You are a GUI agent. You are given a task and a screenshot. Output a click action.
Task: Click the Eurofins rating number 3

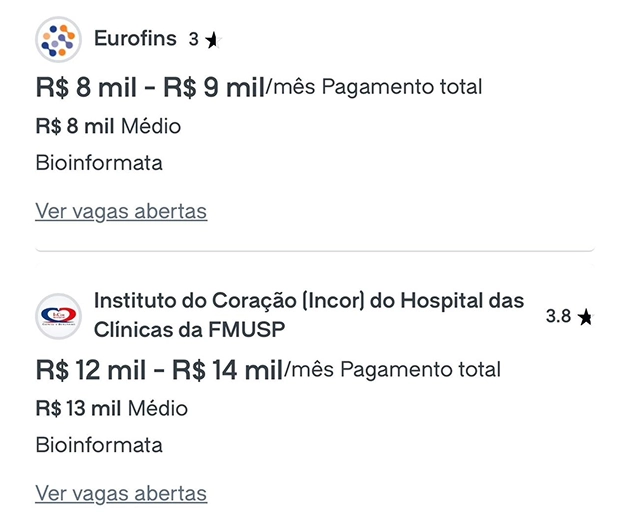tap(194, 40)
